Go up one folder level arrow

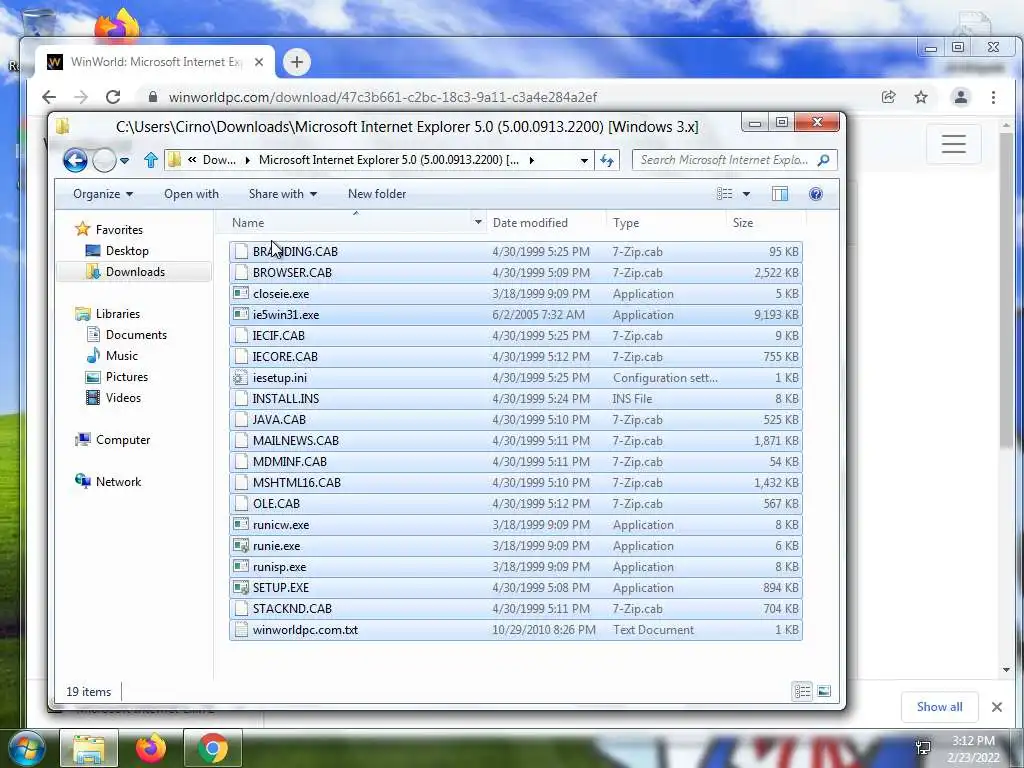151,160
